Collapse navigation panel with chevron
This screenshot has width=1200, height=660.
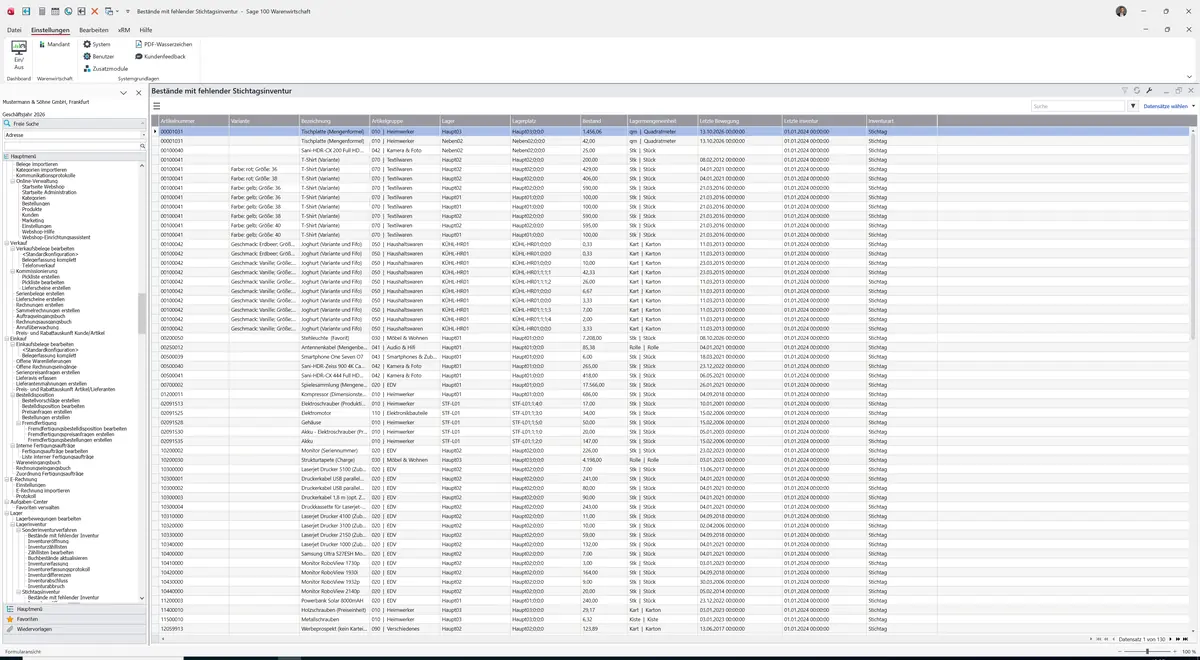pos(124,93)
